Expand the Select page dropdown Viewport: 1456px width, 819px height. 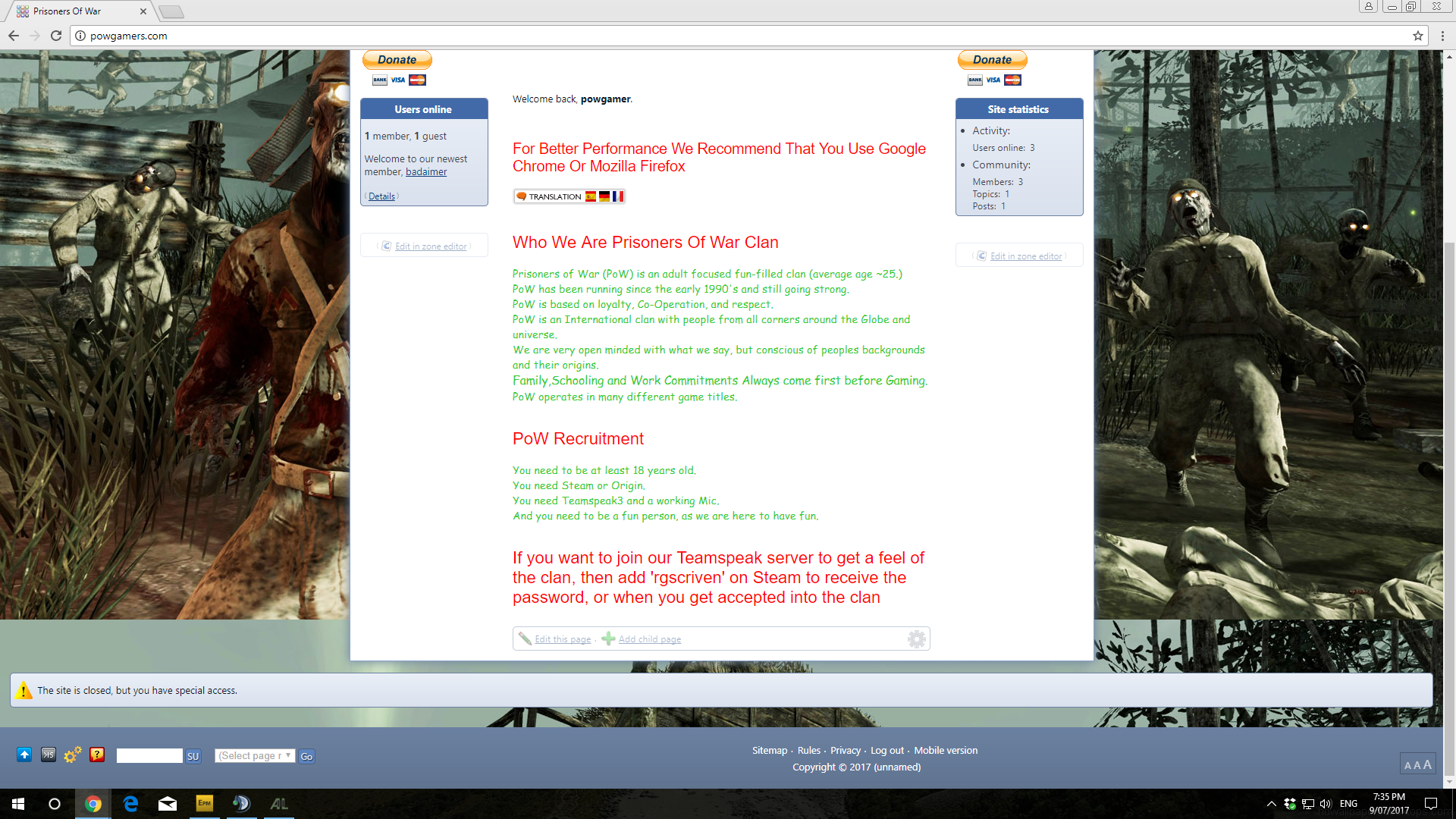tap(255, 756)
